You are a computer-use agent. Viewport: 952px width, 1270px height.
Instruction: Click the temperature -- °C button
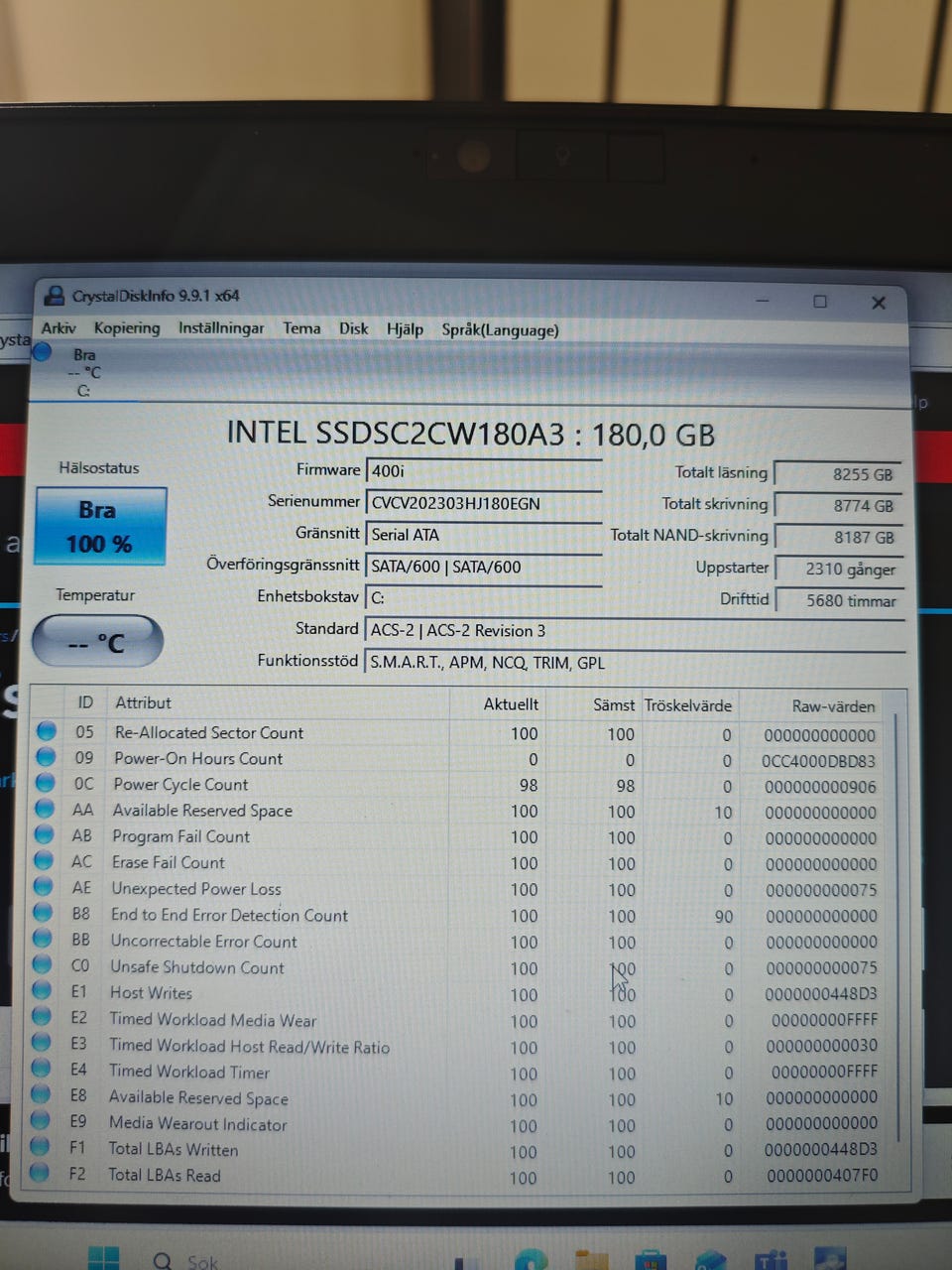tap(97, 642)
